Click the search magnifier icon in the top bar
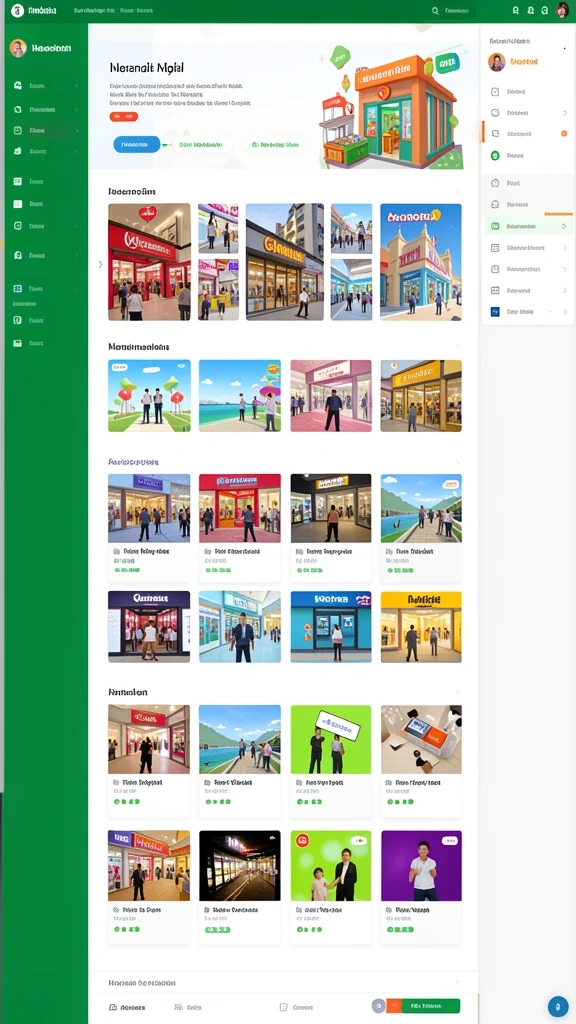The image size is (576, 1024). coord(436,11)
